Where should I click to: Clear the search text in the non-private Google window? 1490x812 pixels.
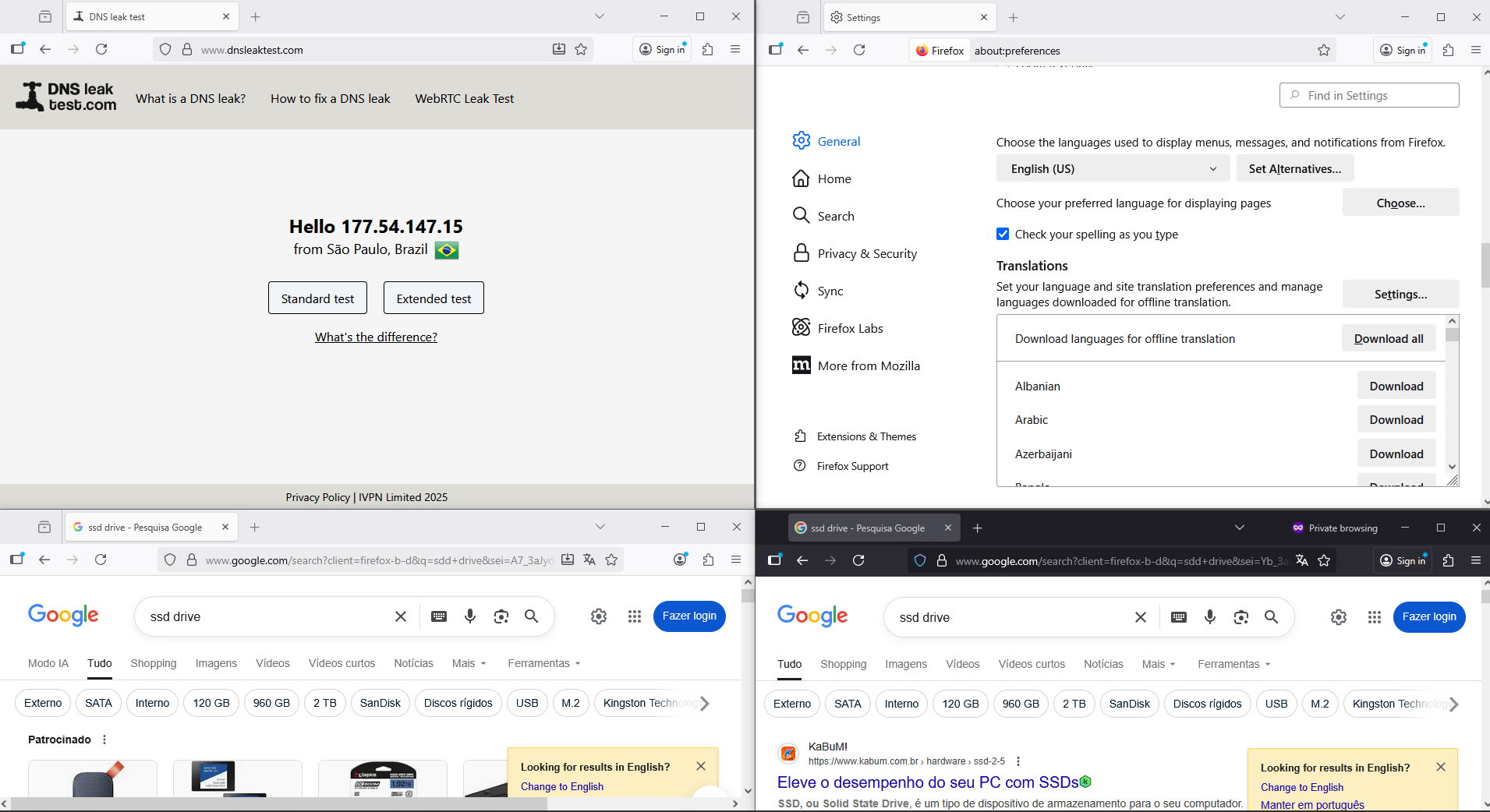401,616
